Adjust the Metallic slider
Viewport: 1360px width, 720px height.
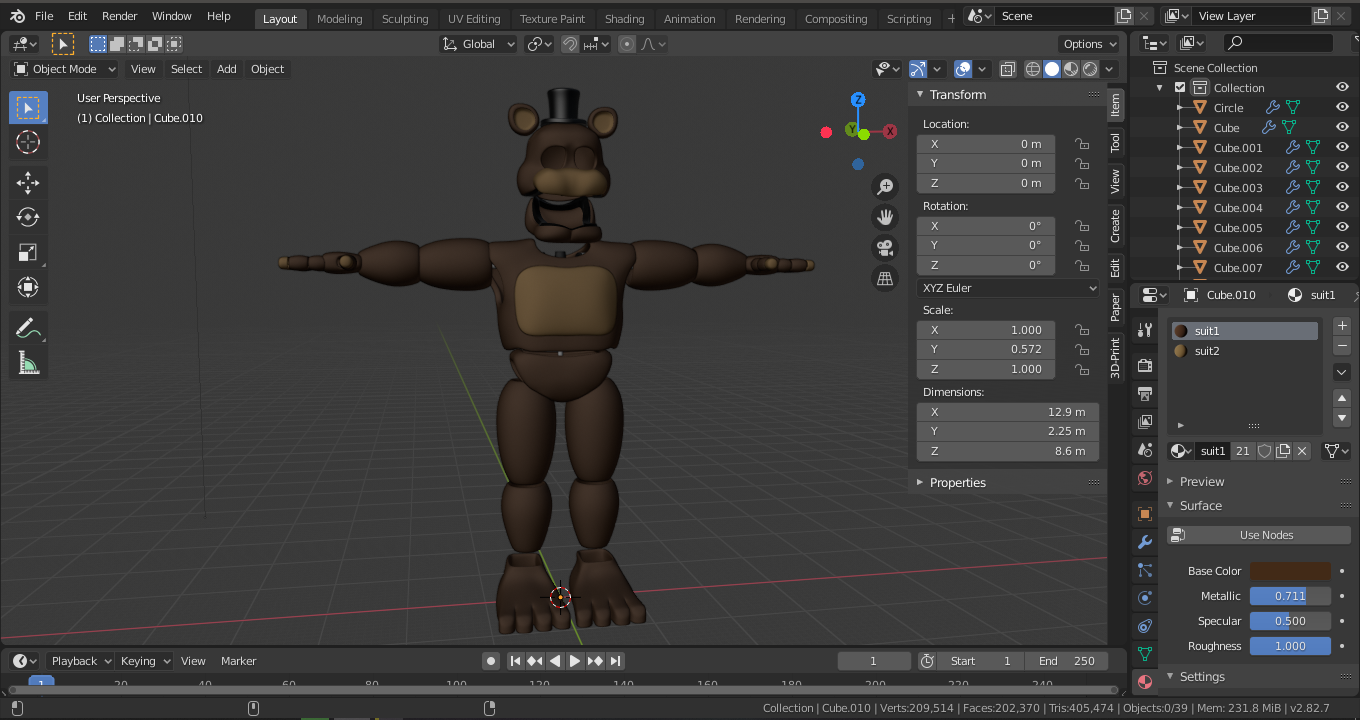[x=1290, y=596]
